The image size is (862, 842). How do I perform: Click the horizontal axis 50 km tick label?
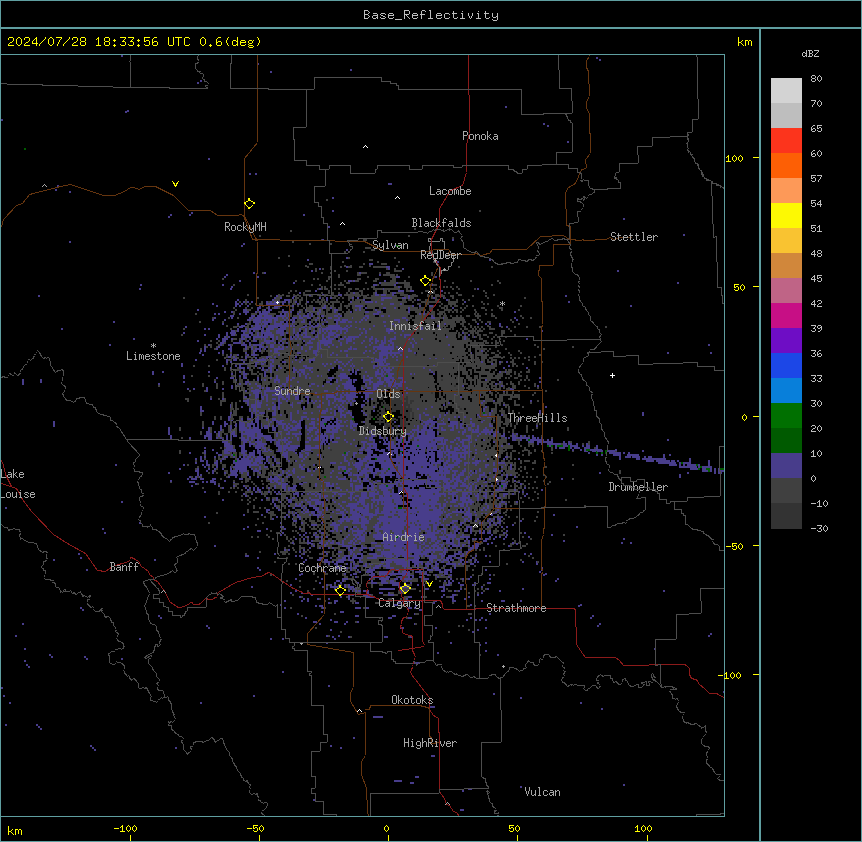515,828
